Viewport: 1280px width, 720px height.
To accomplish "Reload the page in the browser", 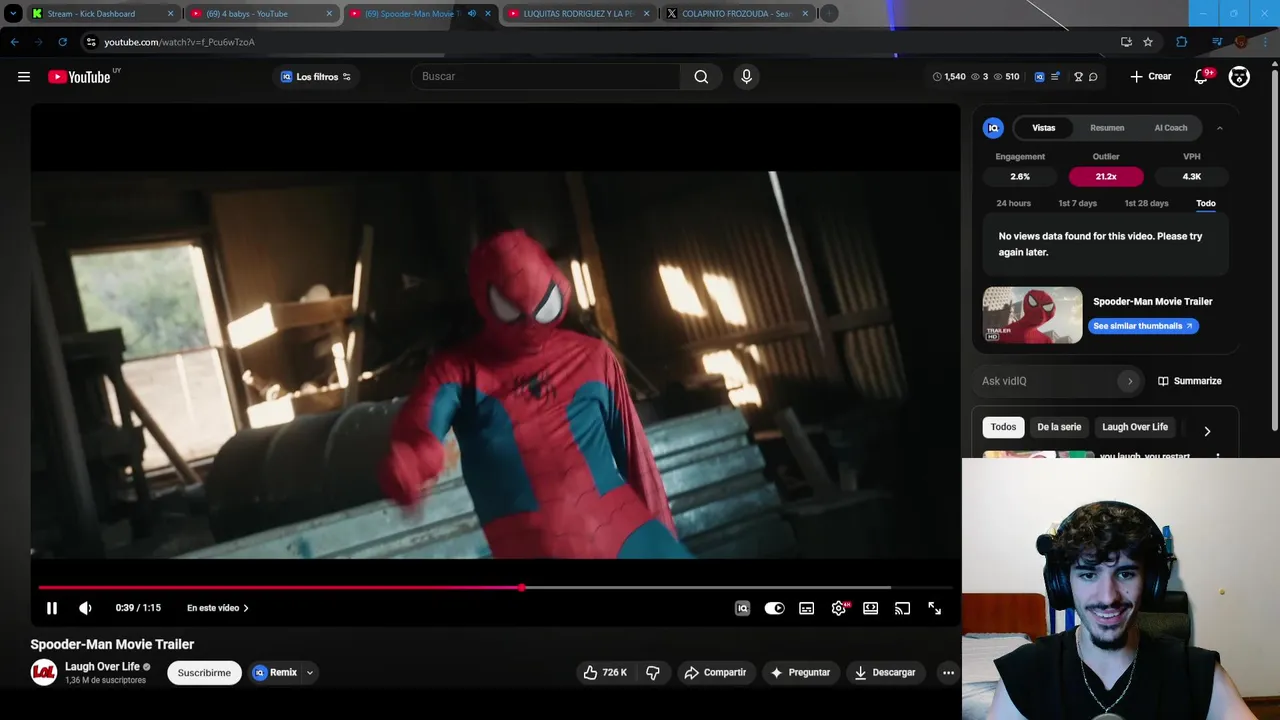I will (62, 42).
